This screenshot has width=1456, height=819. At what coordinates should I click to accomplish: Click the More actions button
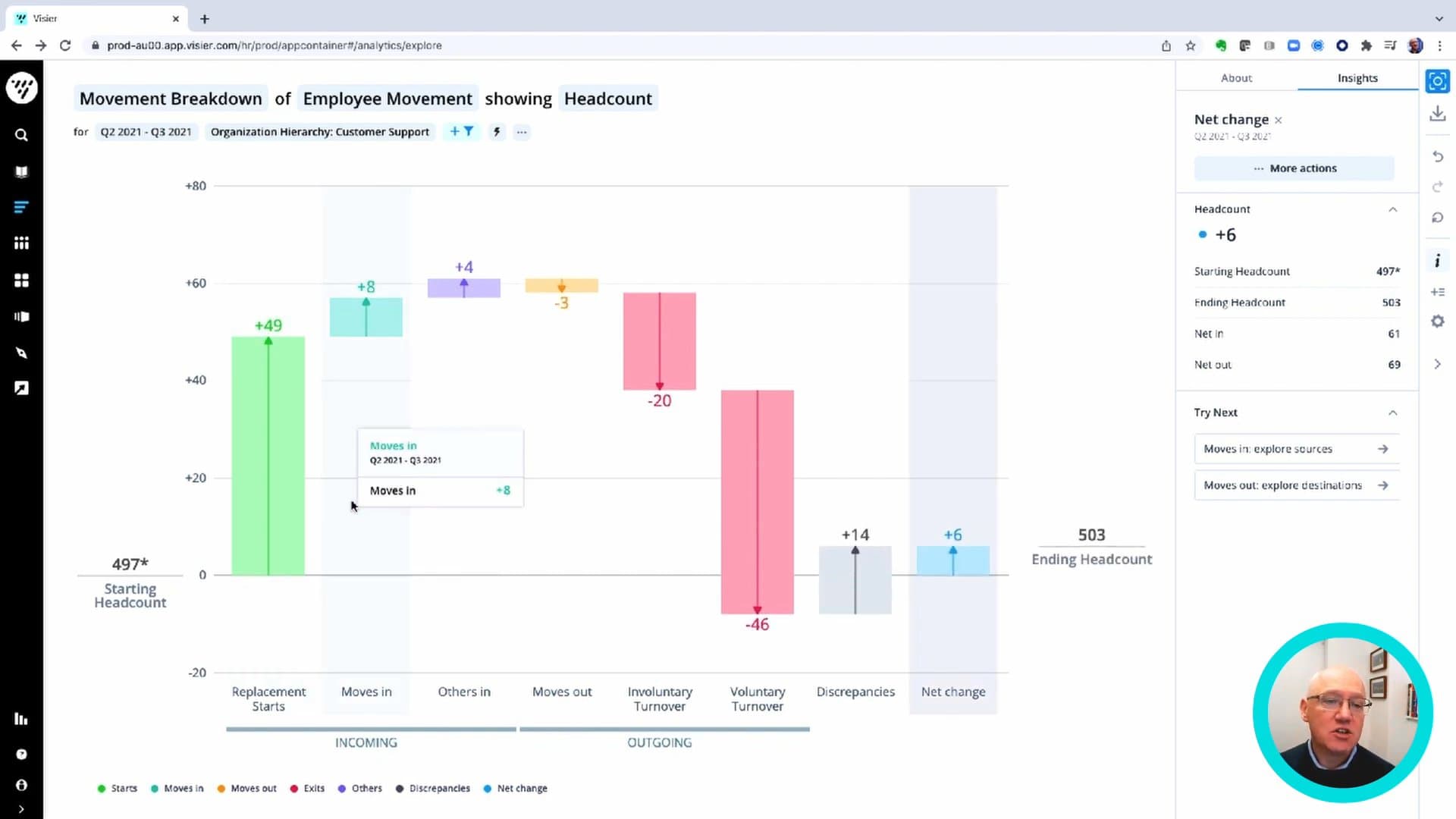[x=1296, y=168]
